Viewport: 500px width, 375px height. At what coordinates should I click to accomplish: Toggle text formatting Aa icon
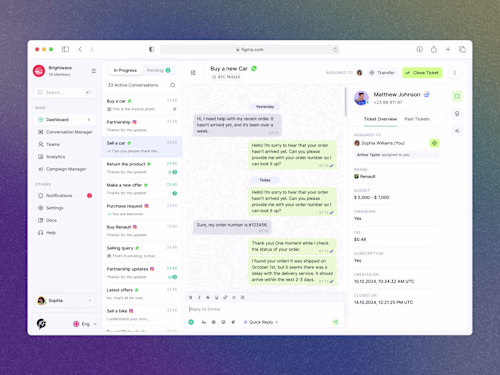[203, 322]
